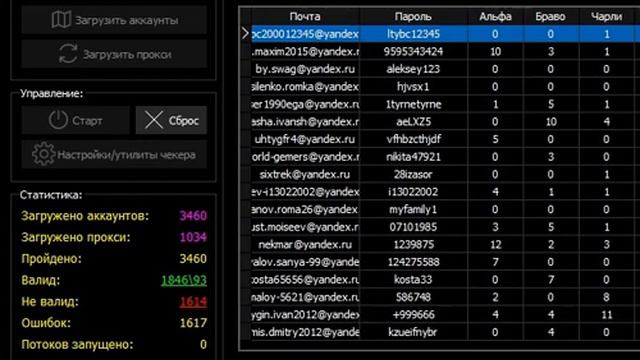
Task: Click Чарли value 8 in 586748 row
Action: 607,297
